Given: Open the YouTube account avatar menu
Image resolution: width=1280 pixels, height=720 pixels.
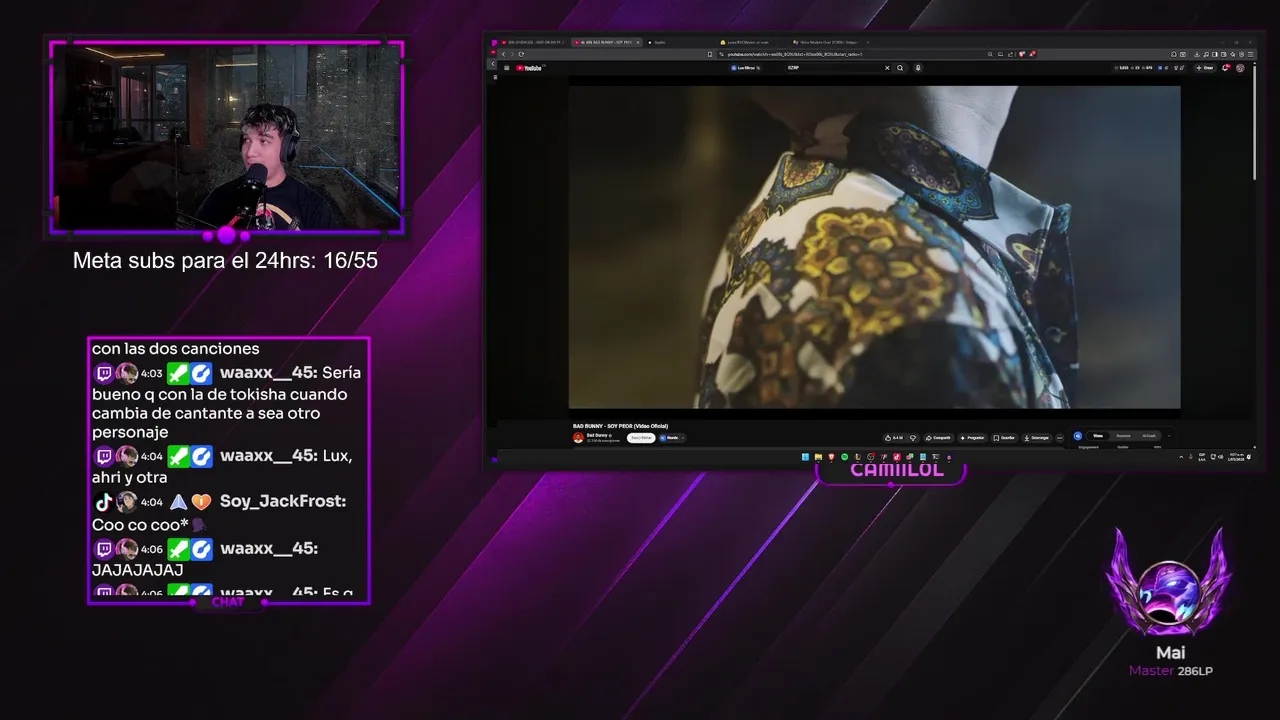Looking at the screenshot, I should click(x=1240, y=68).
